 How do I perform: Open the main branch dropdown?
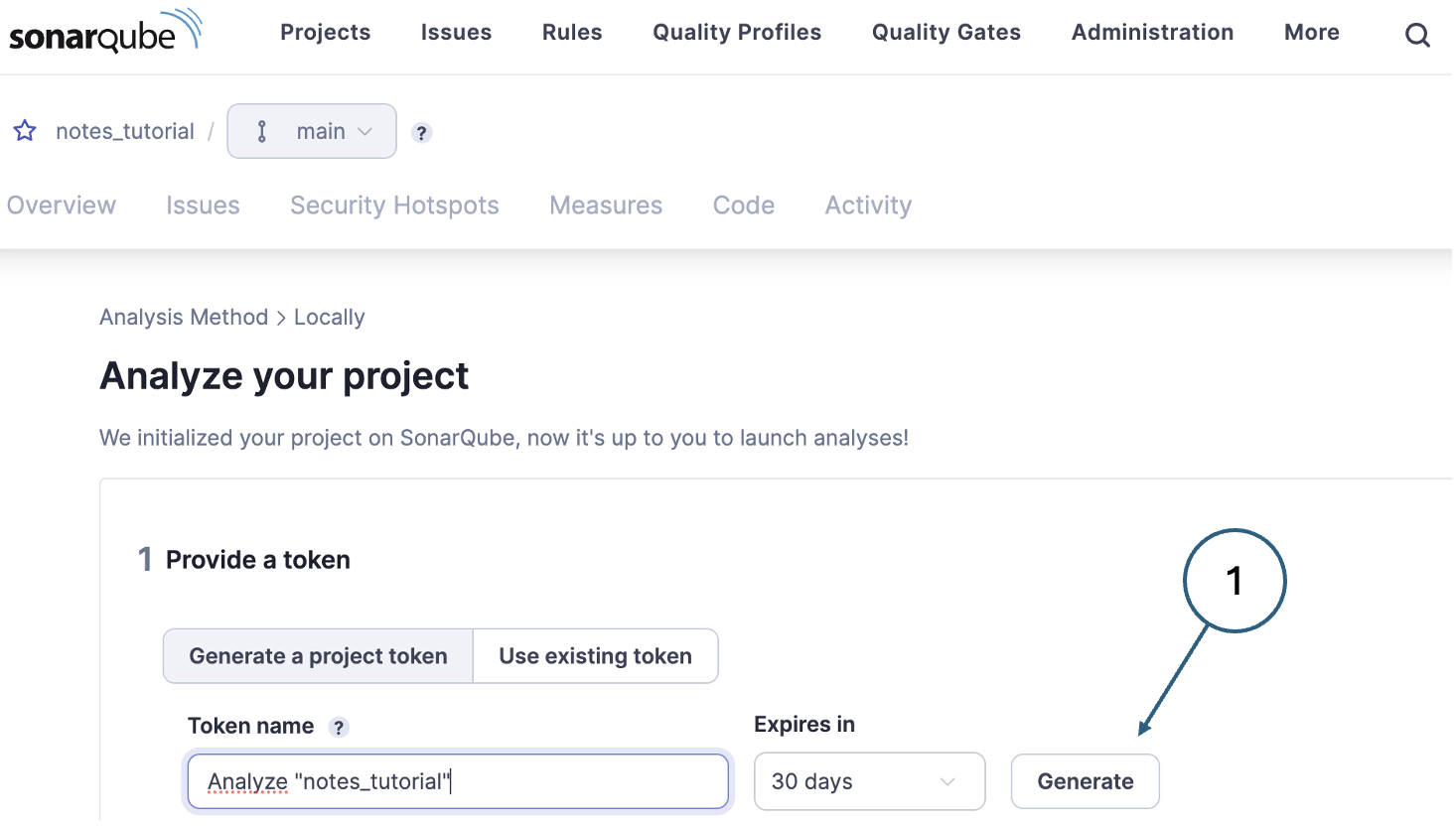312,131
